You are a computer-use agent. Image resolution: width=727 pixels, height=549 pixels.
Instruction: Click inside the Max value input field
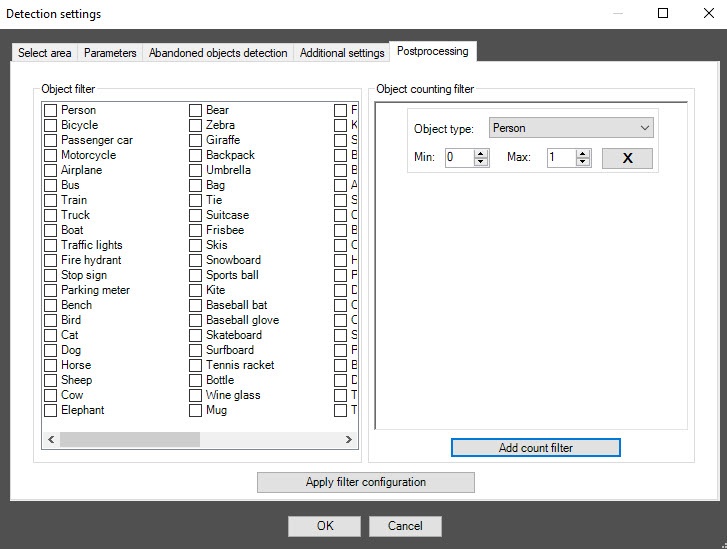click(560, 158)
